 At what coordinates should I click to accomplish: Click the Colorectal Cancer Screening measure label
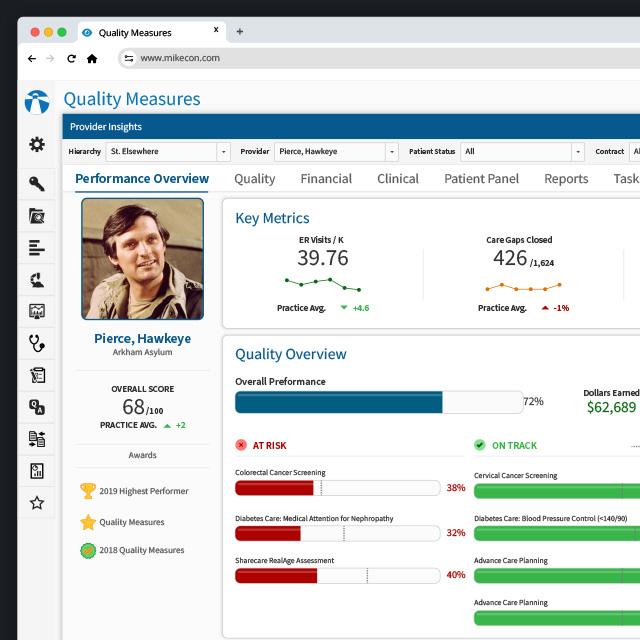pos(280,472)
